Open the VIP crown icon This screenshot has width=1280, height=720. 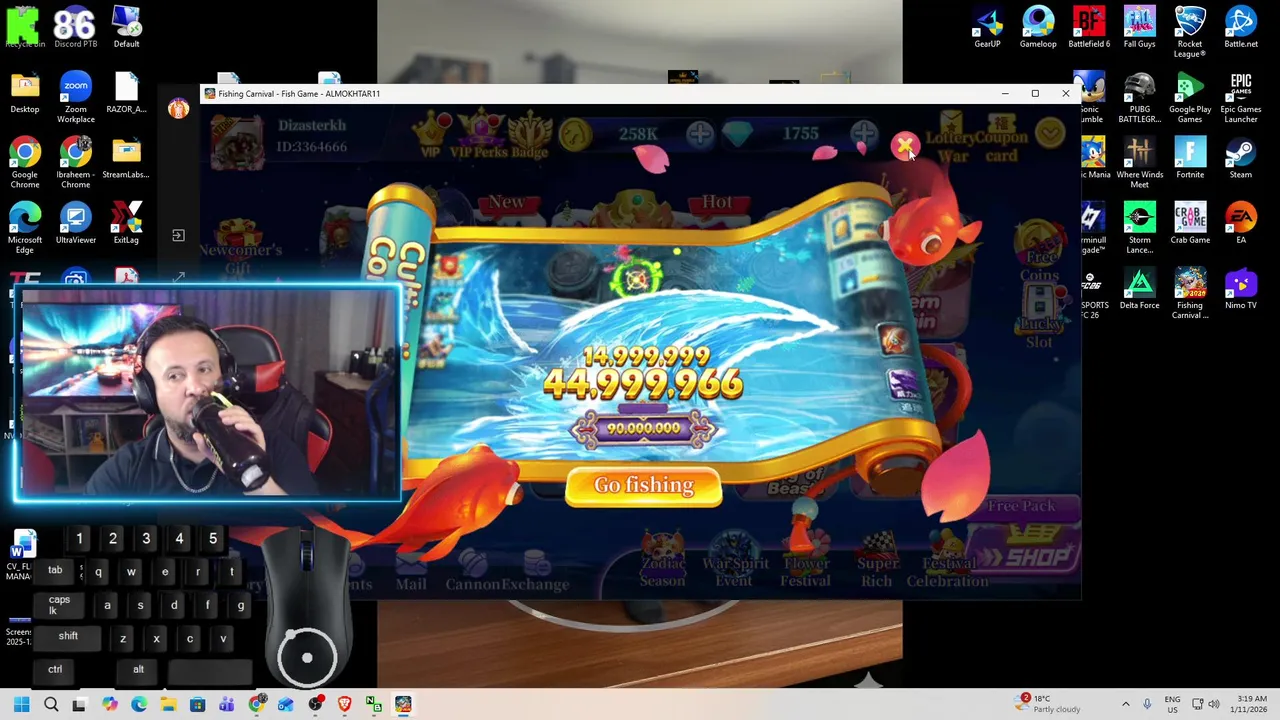point(431,134)
